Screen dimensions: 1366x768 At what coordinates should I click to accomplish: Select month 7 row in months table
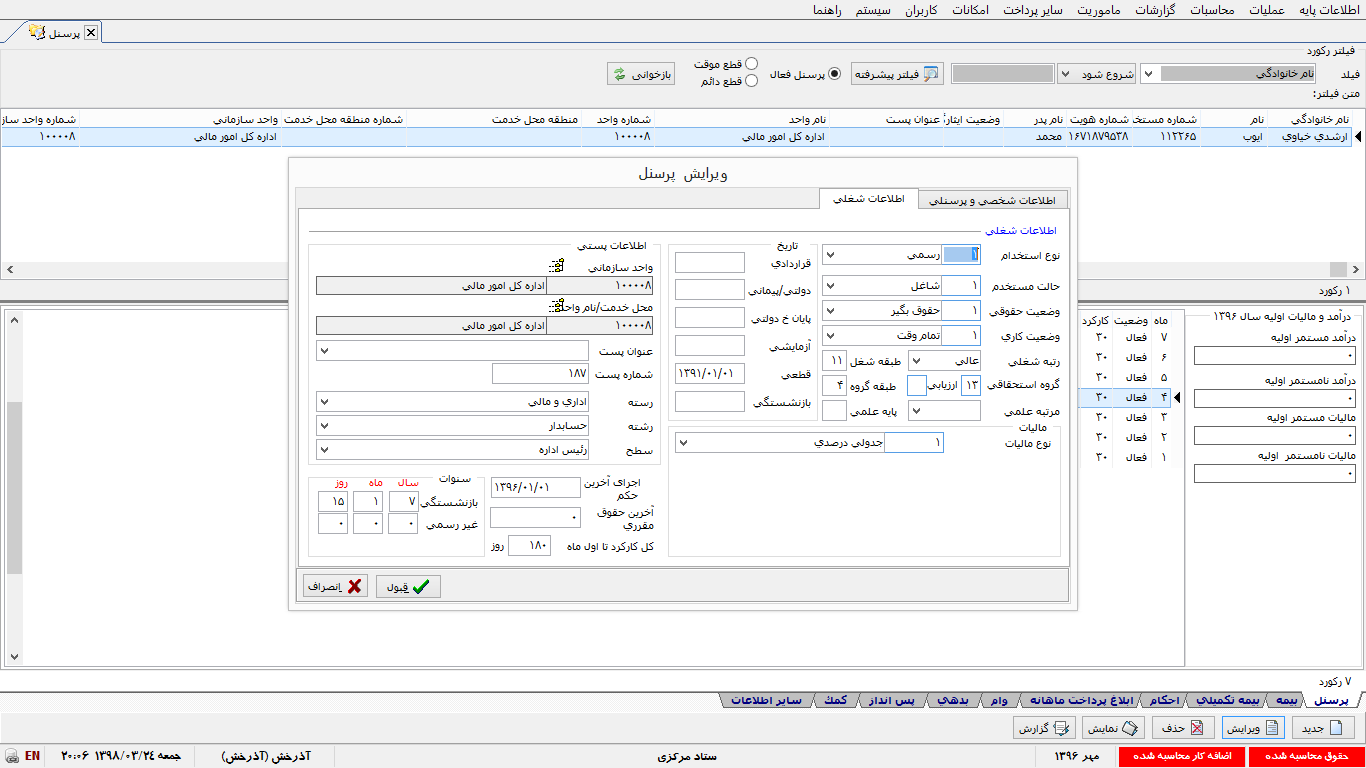(x=1132, y=337)
